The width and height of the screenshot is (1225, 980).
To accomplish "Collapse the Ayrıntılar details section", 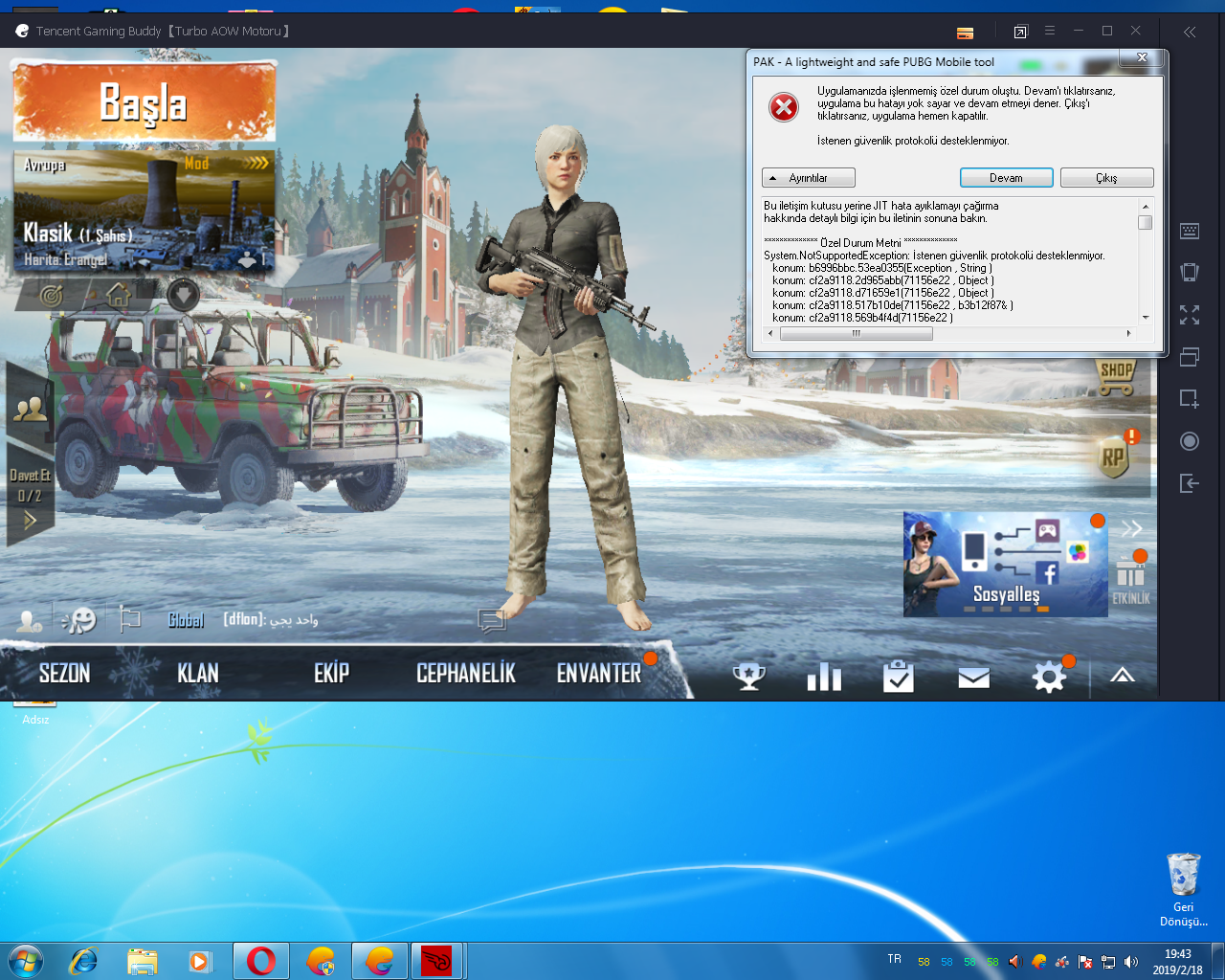I will coord(809,178).
